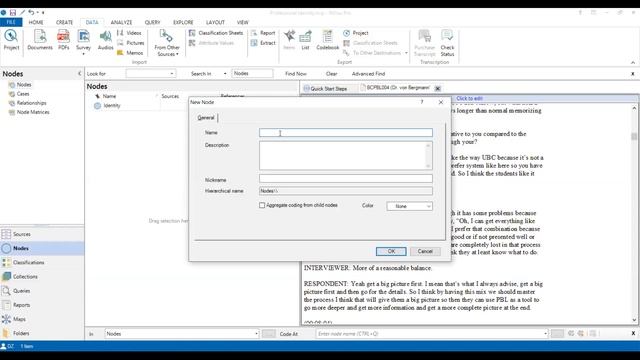The height and width of the screenshot is (360, 640).
Task: Choose Pictures import option
Action: tap(131, 43)
